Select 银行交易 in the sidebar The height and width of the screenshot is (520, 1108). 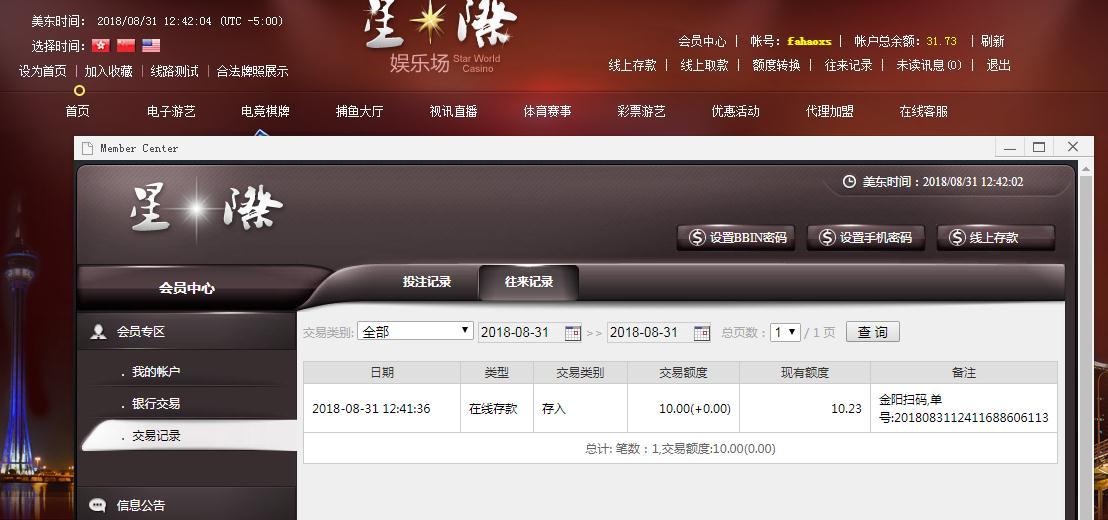click(156, 404)
